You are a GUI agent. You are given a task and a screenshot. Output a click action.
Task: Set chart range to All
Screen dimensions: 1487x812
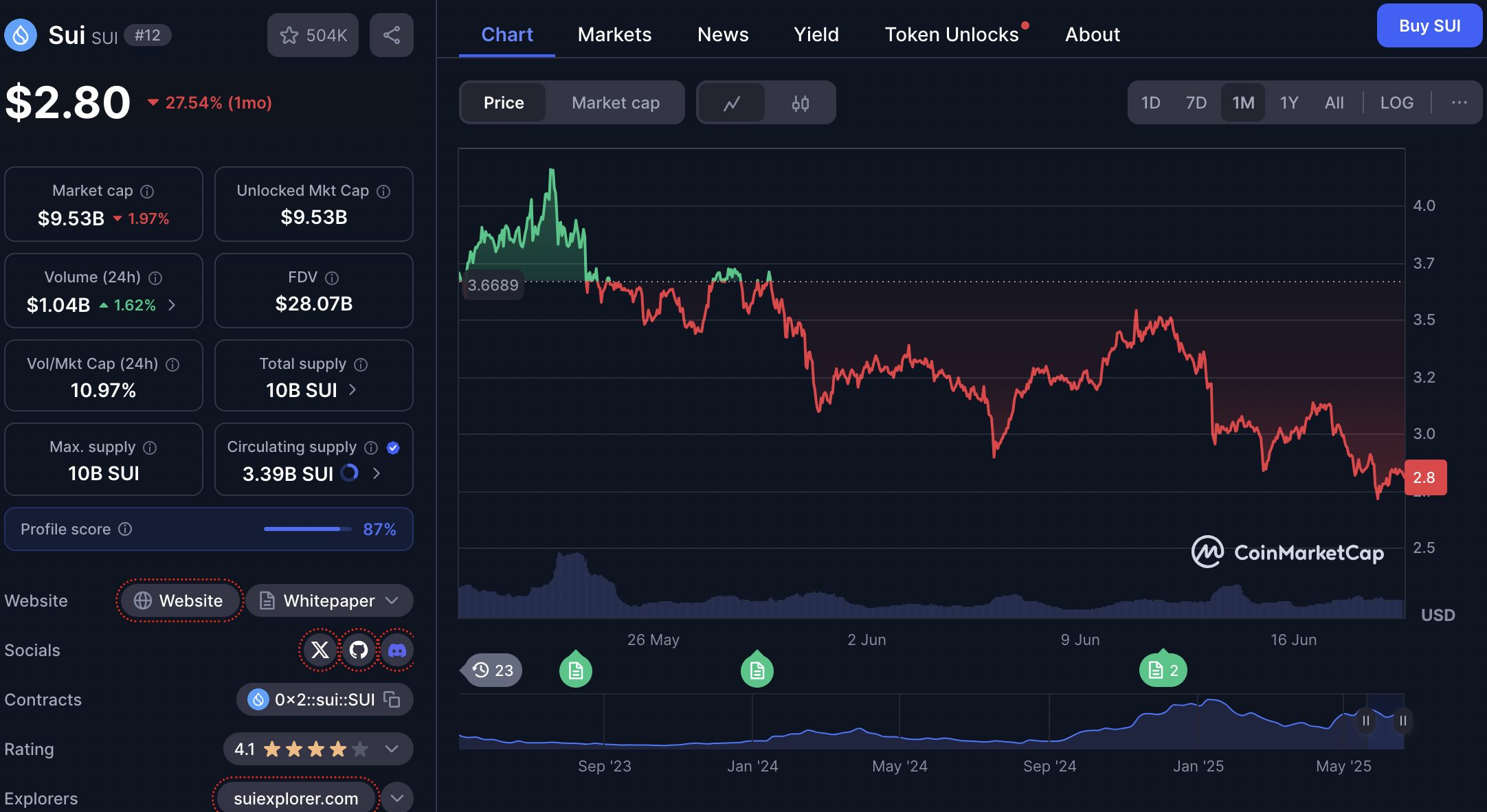click(1334, 103)
